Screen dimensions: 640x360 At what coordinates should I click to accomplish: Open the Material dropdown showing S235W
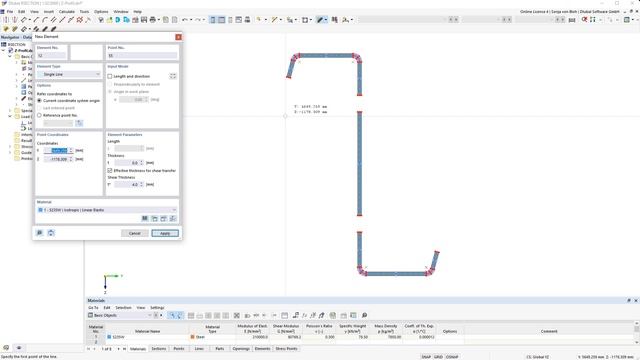pyautogui.click(x=107, y=210)
